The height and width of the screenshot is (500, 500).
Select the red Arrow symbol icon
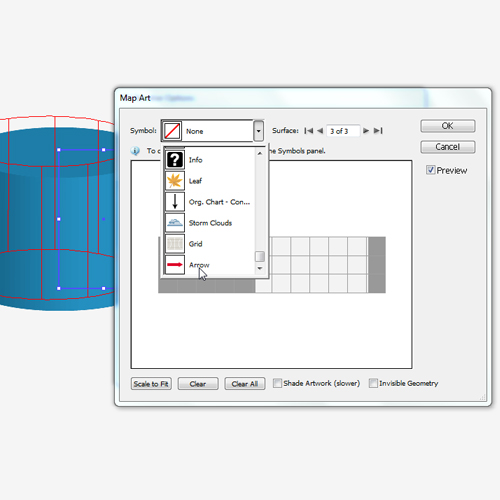tap(175, 265)
